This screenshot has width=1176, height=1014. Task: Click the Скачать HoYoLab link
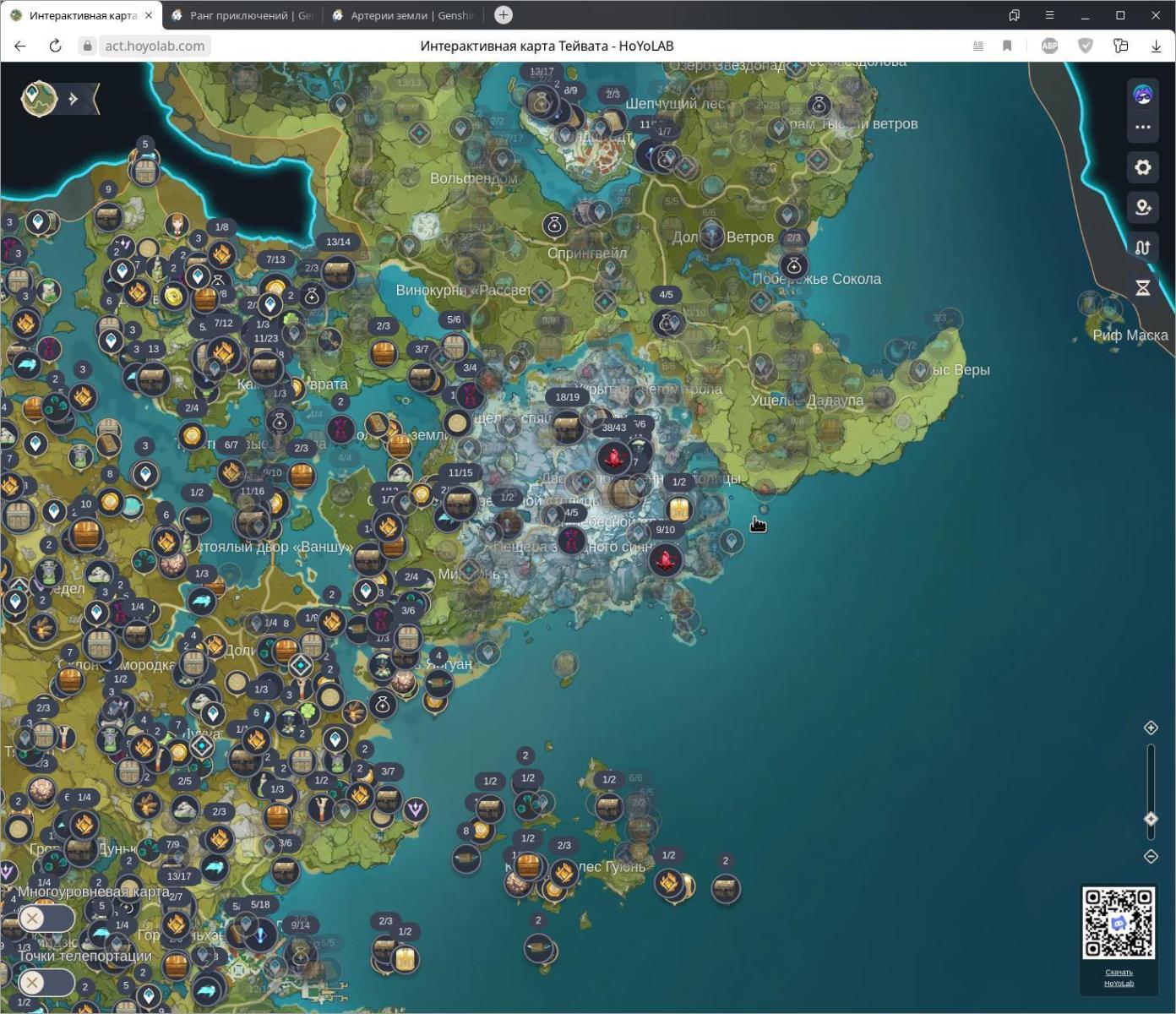tap(1119, 978)
